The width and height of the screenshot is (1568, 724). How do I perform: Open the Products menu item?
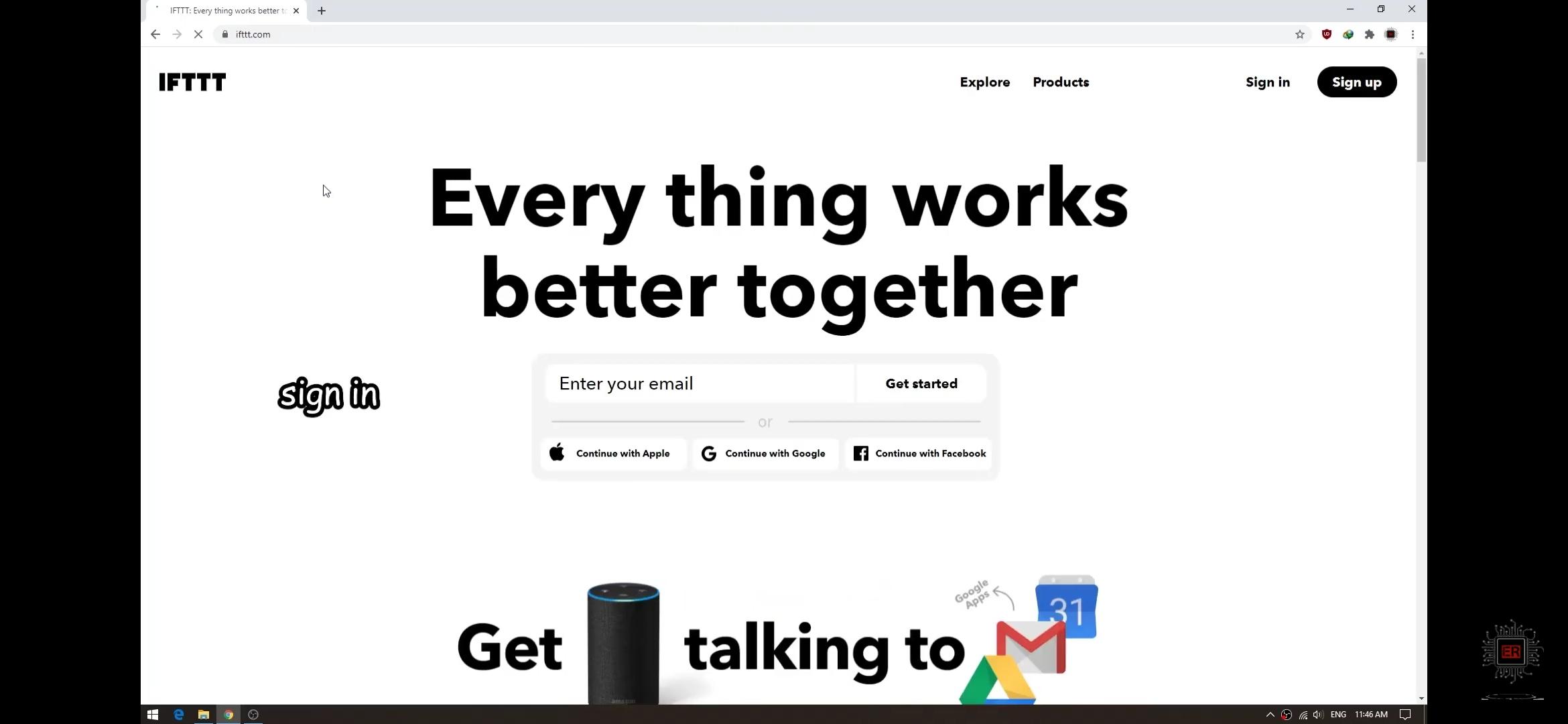[1060, 81]
